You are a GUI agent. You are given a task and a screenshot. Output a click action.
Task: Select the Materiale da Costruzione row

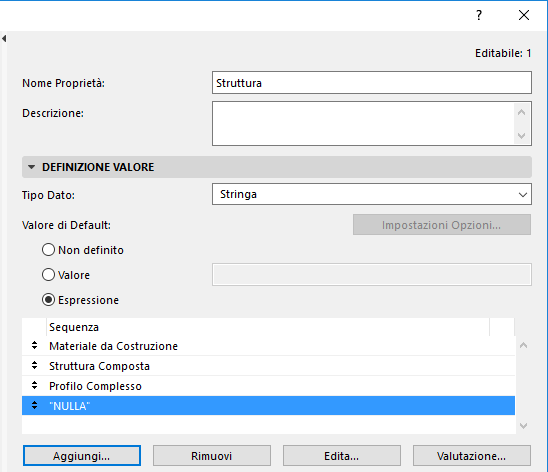tap(268, 346)
